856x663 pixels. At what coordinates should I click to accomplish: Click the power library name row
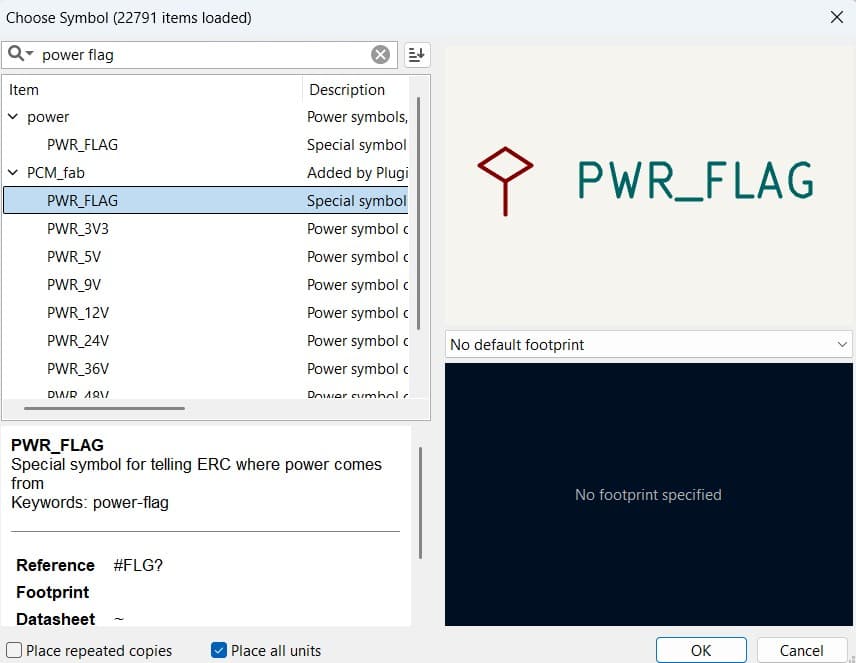206,117
